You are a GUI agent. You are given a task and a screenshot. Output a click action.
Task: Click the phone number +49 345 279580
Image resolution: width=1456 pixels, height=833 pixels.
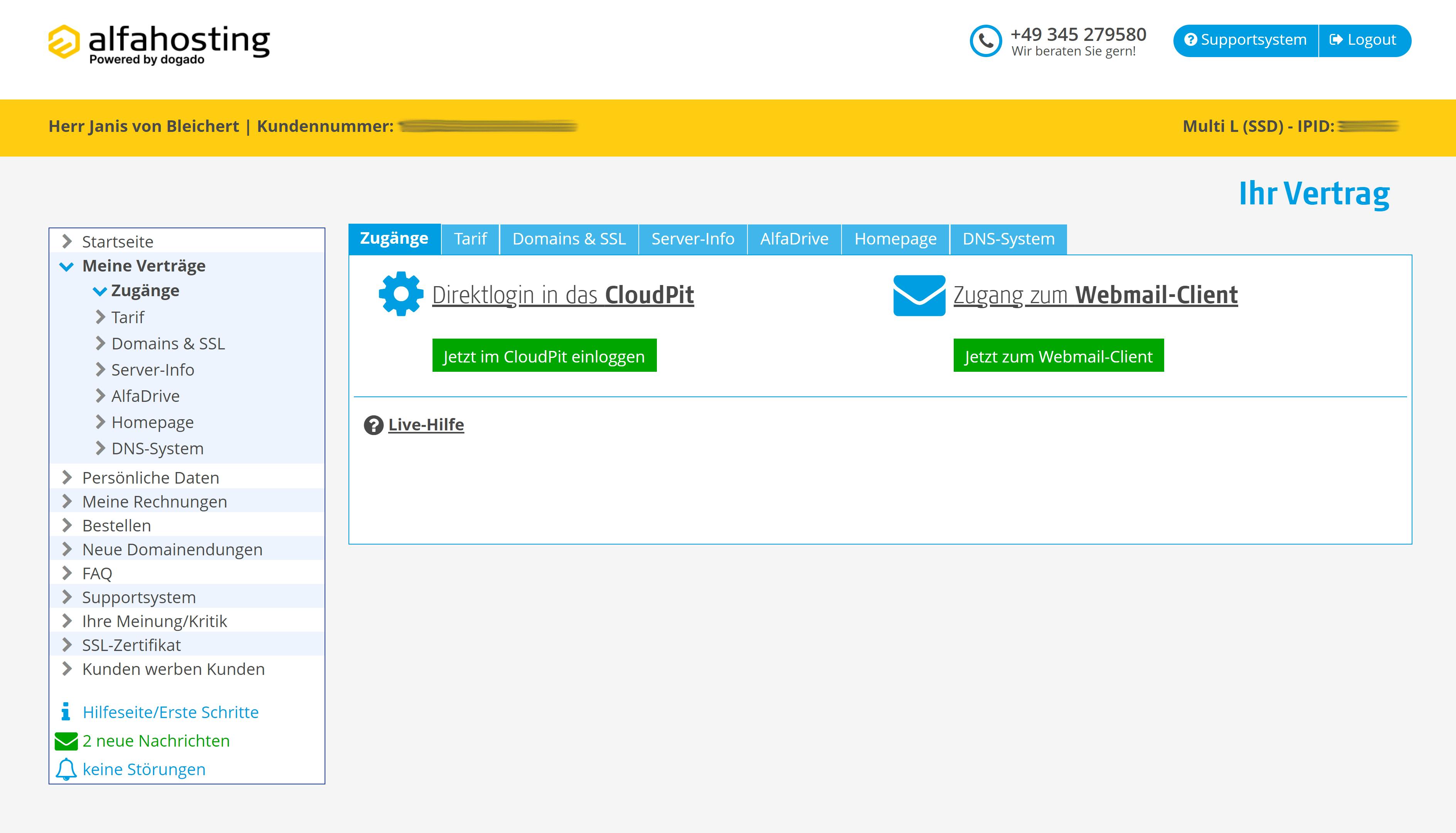[x=1078, y=34]
